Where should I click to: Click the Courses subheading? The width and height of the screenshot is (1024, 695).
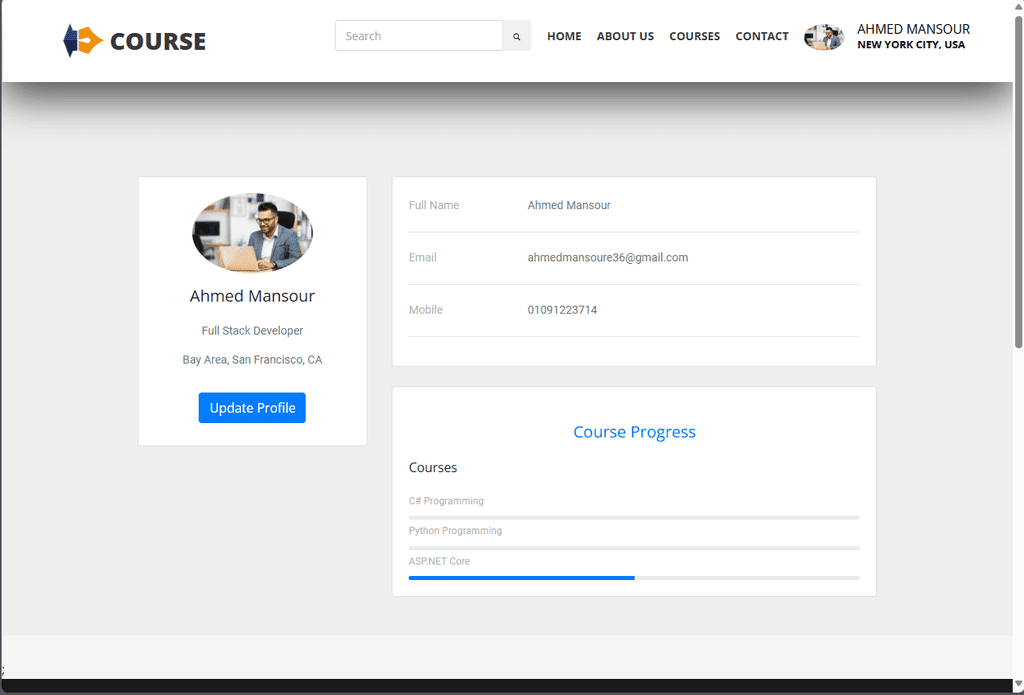click(x=433, y=468)
